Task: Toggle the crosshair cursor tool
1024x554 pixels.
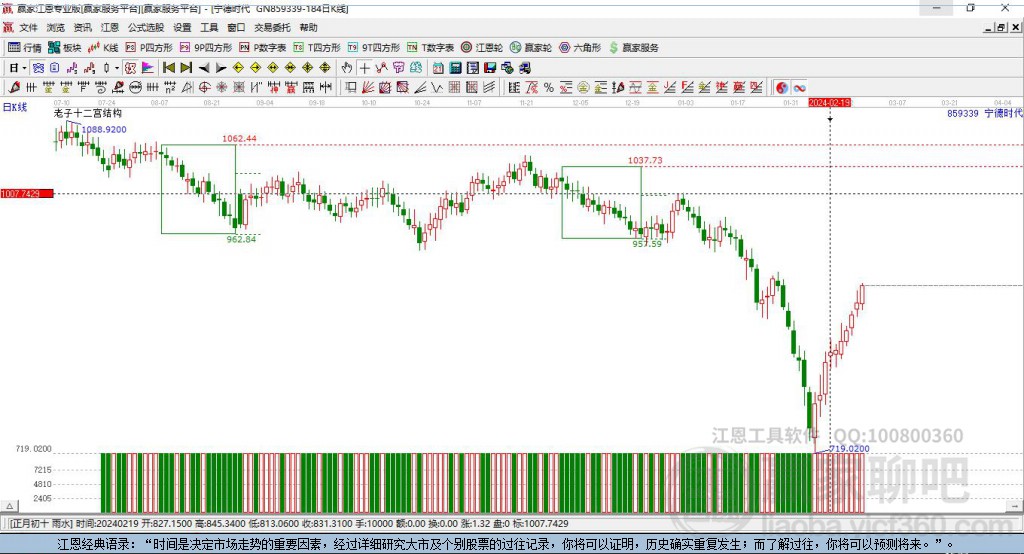Action: point(364,68)
